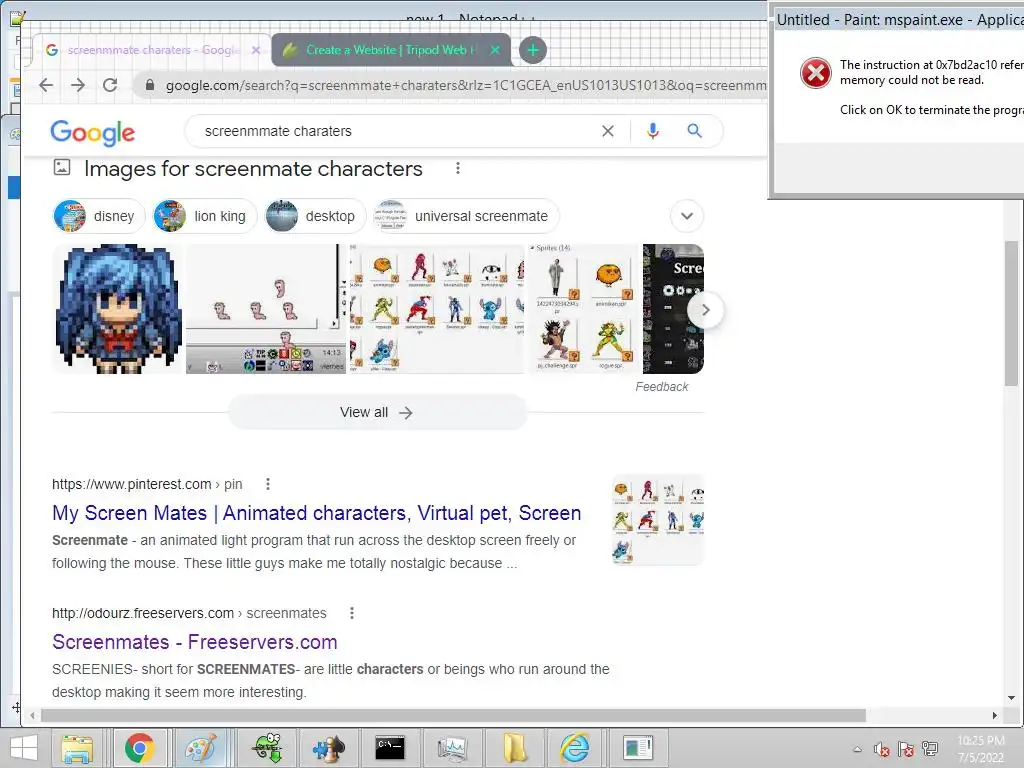Screen dimensions: 1024x768
Task: Open Notepad++ chameleon icon in taskbar
Action: pyautogui.click(x=267, y=748)
